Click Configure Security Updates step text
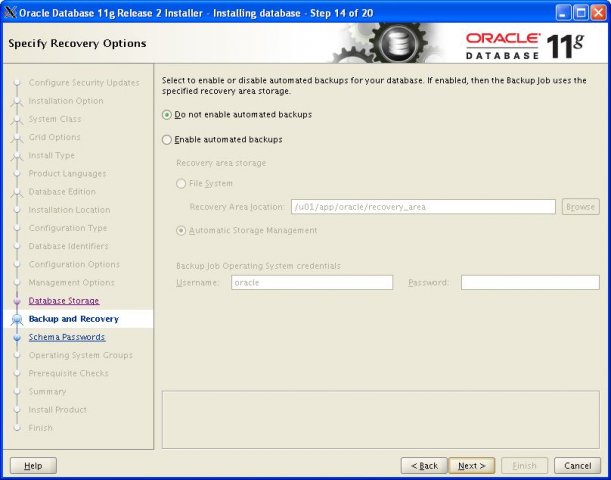611x480 pixels. [x=84, y=83]
